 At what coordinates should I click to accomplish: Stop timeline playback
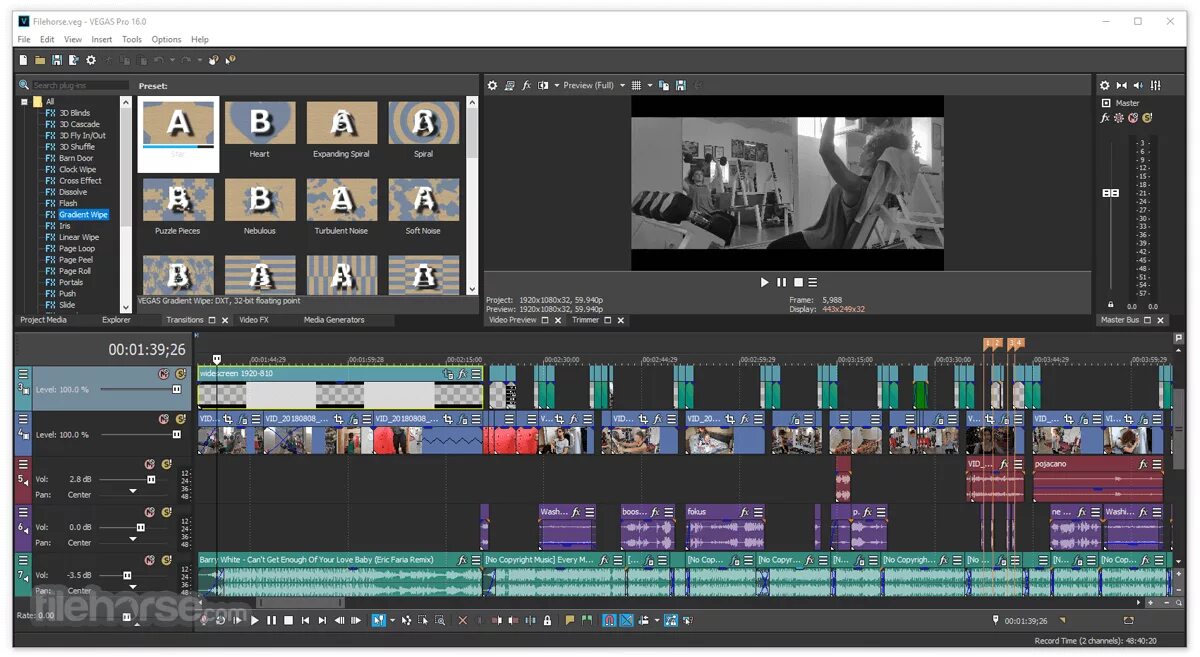pyautogui.click(x=288, y=620)
